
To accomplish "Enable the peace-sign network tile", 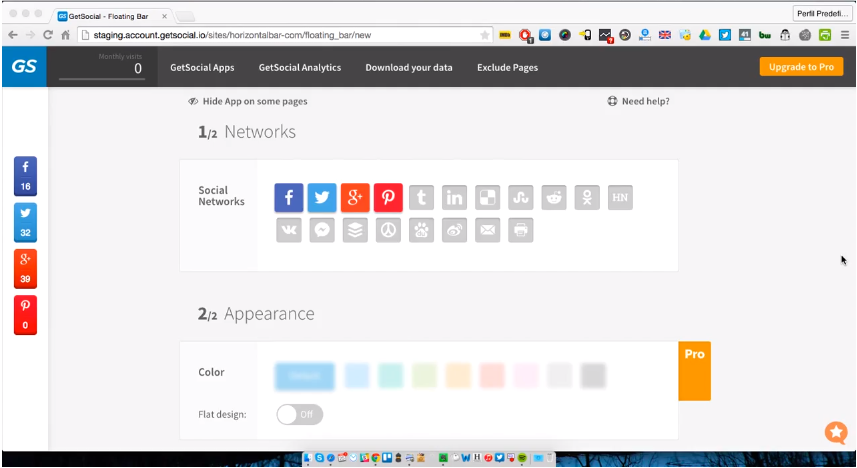I will [388, 230].
